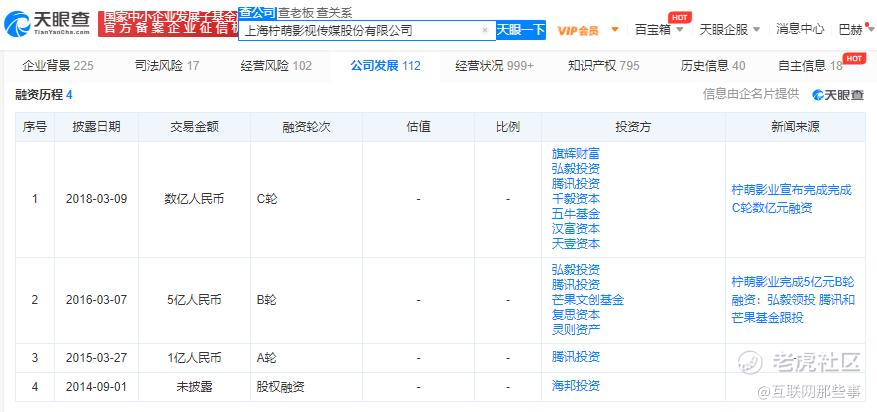Viewport: 877px width, 412px height.
Task: Expand the VIP会员 dropdown arrow
Action: tap(615, 29)
